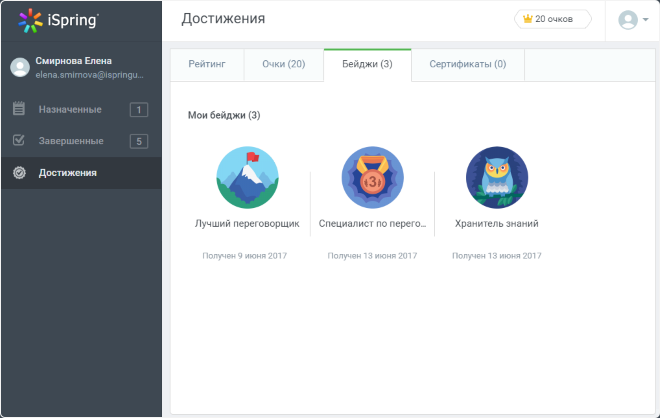Click the iSpring logo

(x=59, y=20)
